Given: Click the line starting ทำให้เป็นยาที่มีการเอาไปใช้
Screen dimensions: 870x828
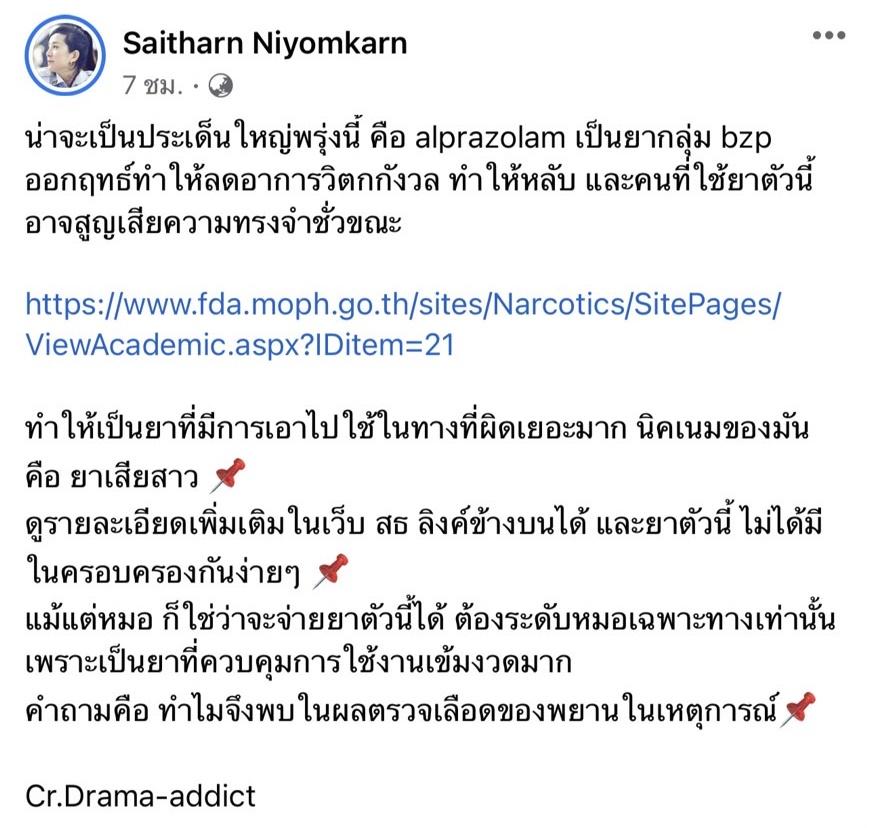Looking at the screenshot, I should tap(417, 428).
